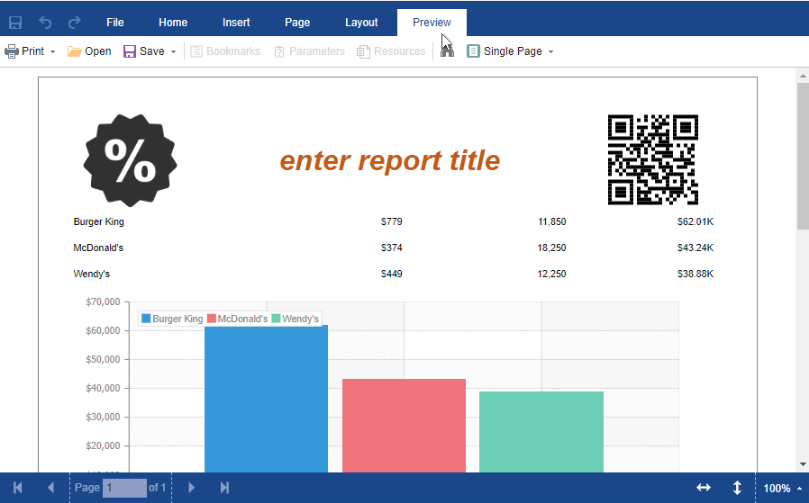Click the redo arrow icon
809x503 pixels.
pos(74,22)
